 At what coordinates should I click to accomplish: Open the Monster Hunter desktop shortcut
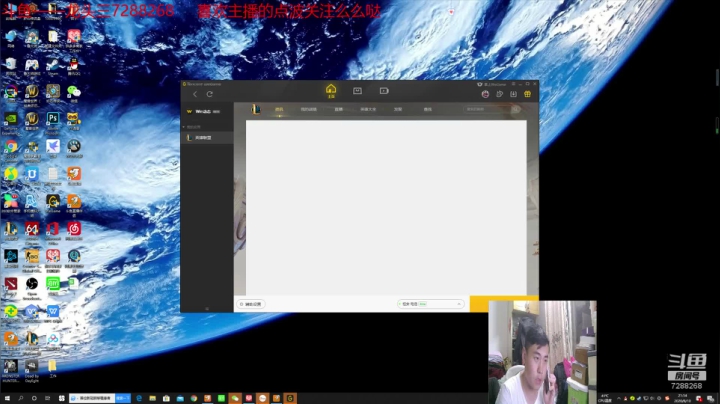pyautogui.click(x=11, y=370)
